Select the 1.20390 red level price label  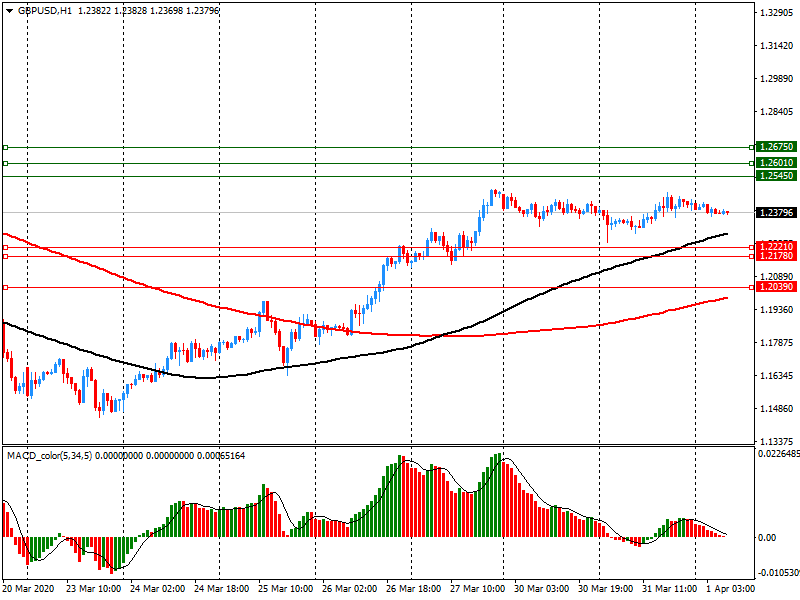point(776,287)
